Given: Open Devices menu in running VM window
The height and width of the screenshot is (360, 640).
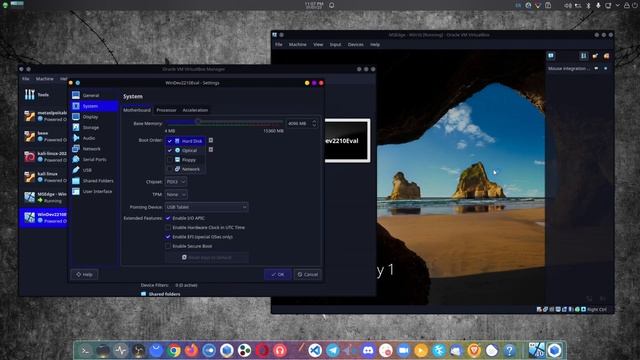Looking at the screenshot, I should coord(356,44).
